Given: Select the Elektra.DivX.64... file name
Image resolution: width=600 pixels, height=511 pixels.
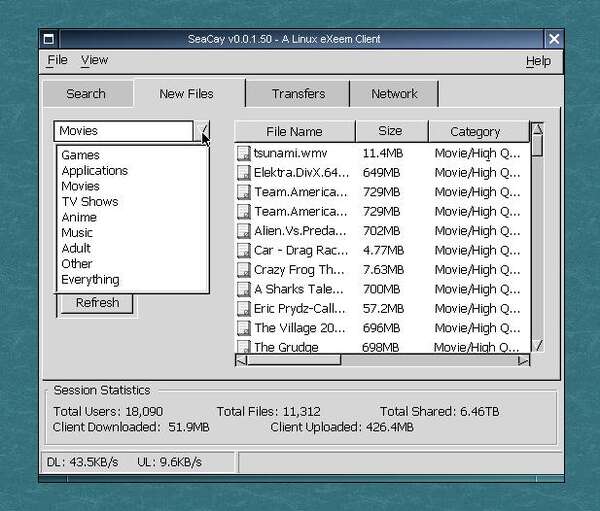Looking at the screenshot, I should pyautogui.click(x=302, y=173).
